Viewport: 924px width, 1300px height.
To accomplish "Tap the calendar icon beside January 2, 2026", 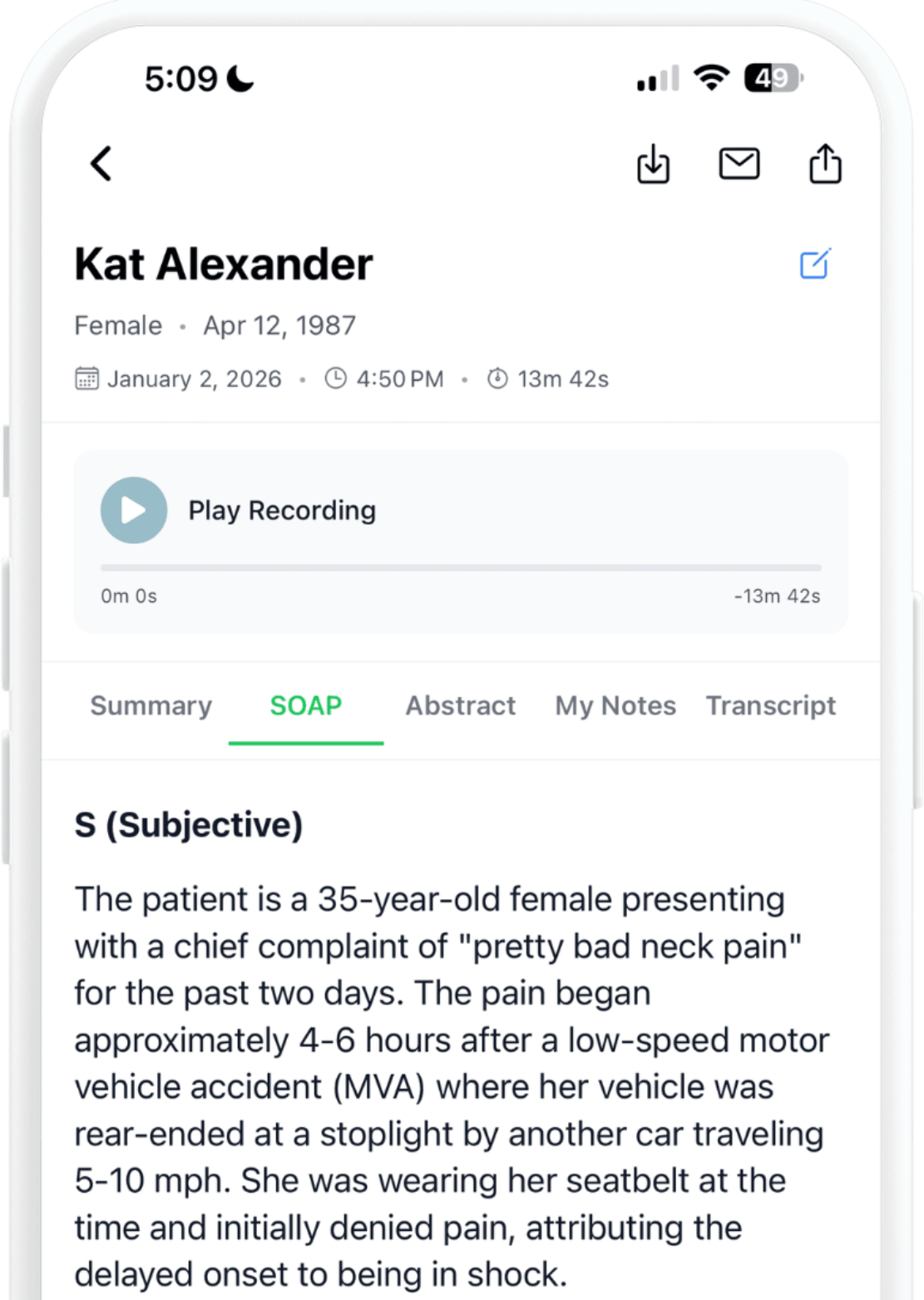I will 86,379.
